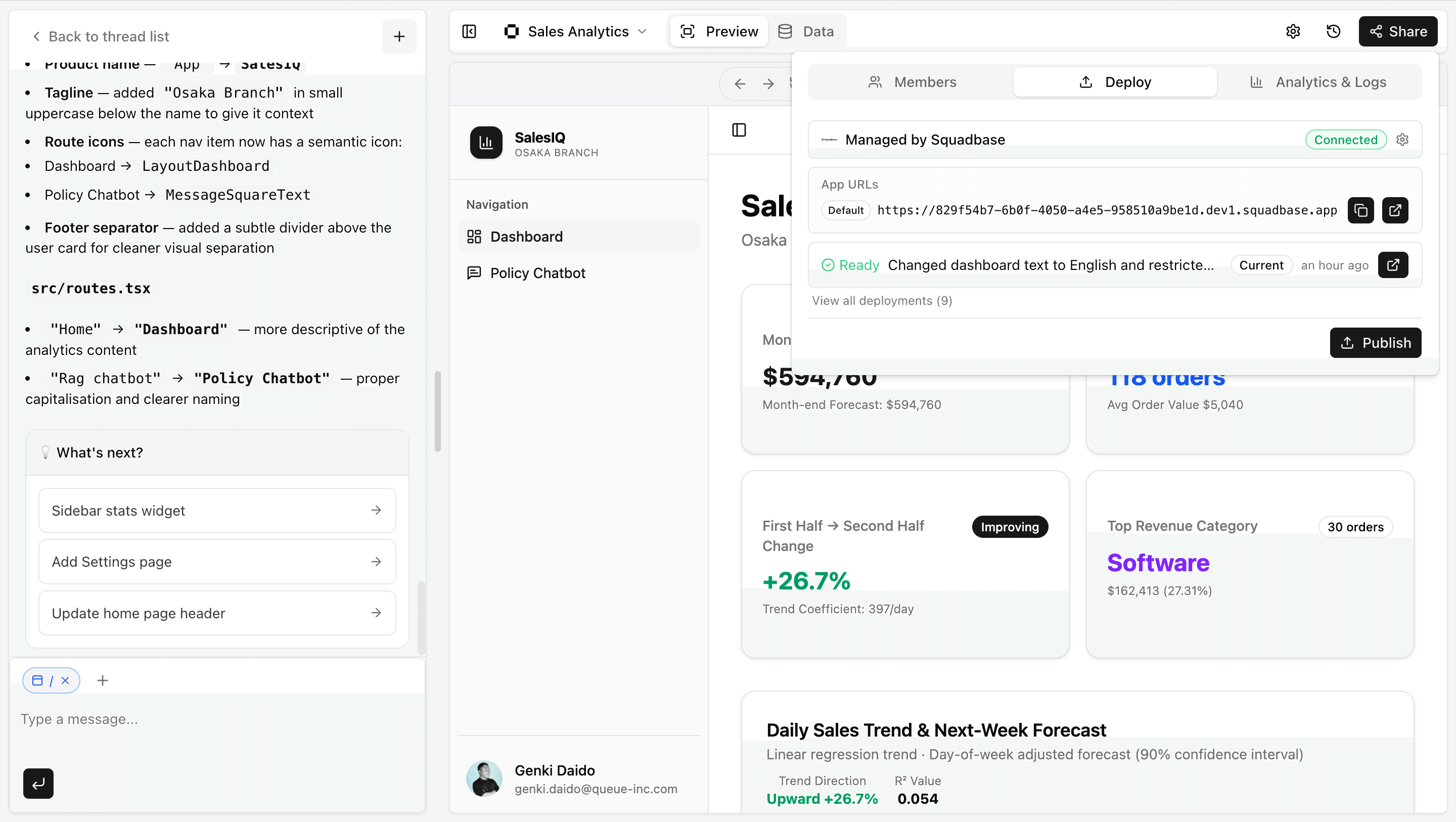Click the Publish button

(1375, 343)
